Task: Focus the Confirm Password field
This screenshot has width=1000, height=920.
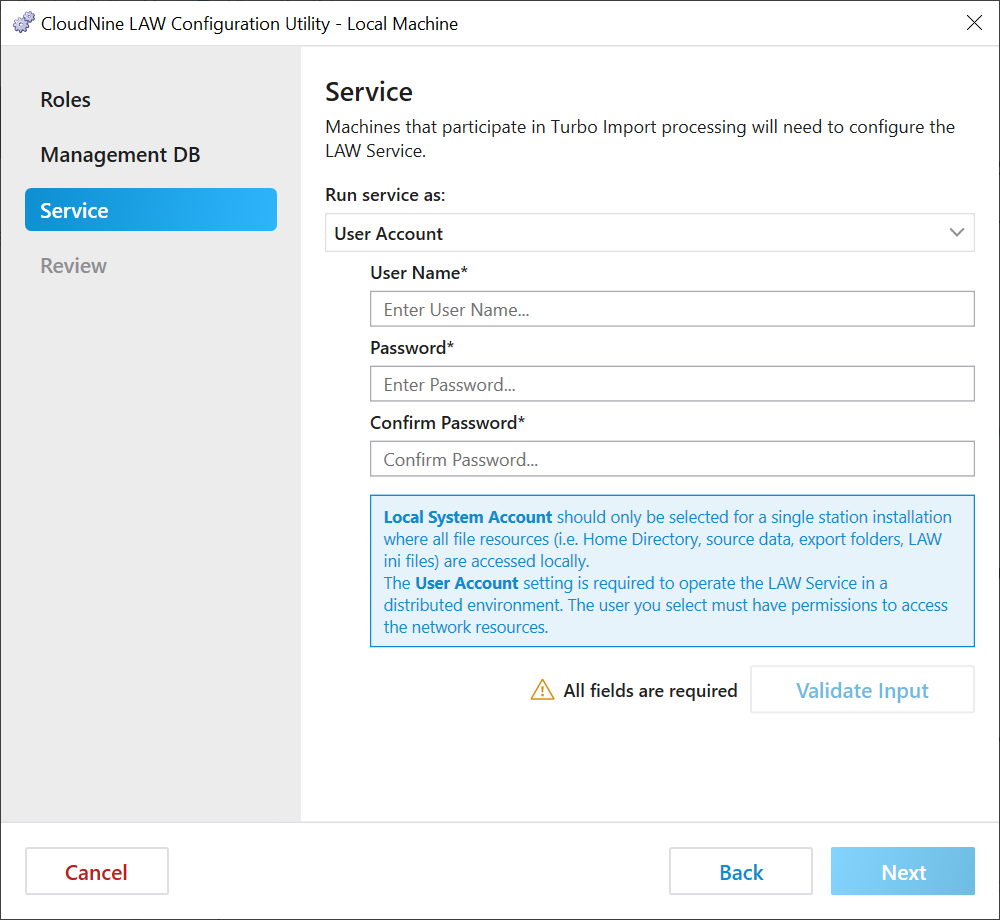Action: (672, 459)
